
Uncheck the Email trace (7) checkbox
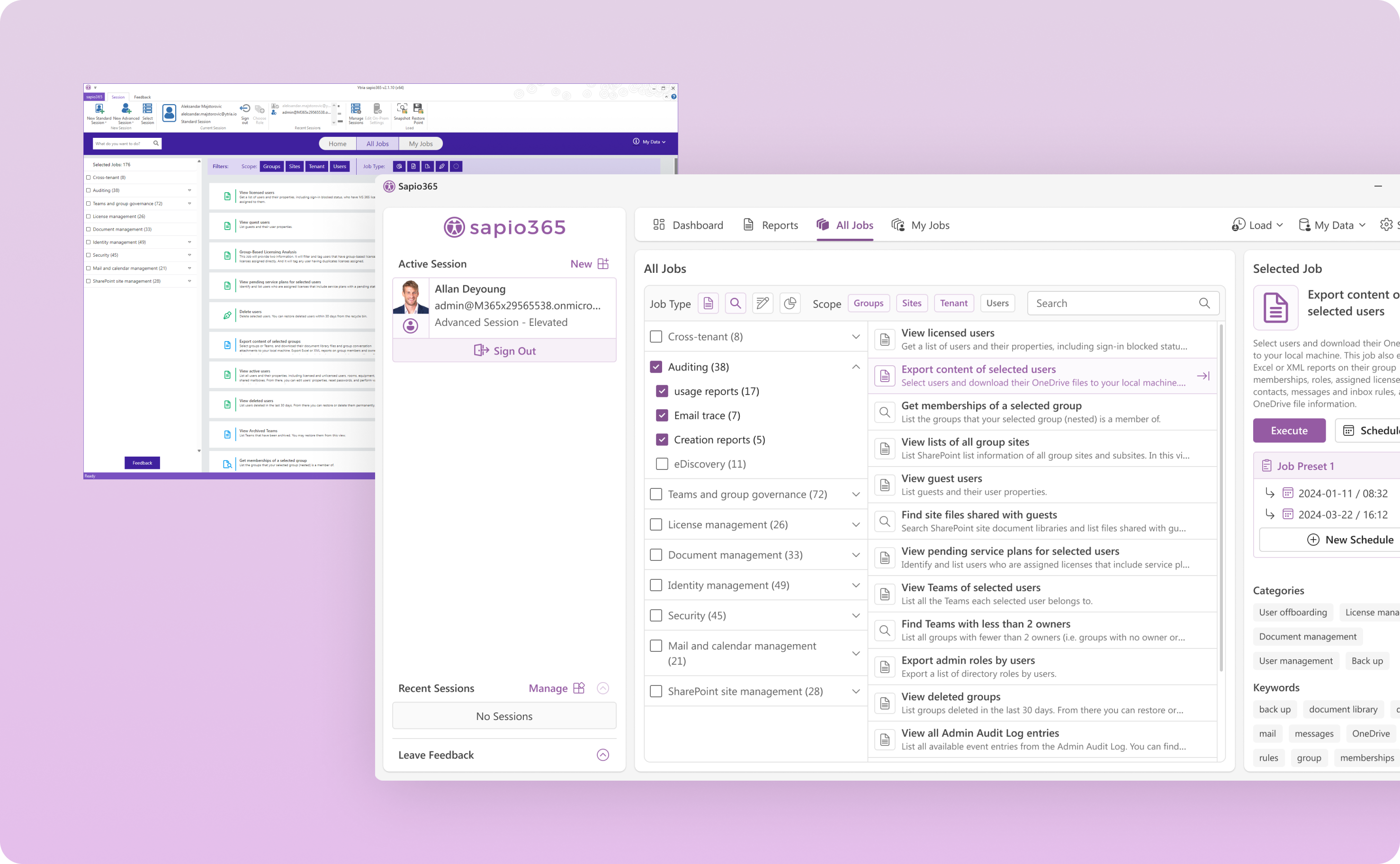662,415
